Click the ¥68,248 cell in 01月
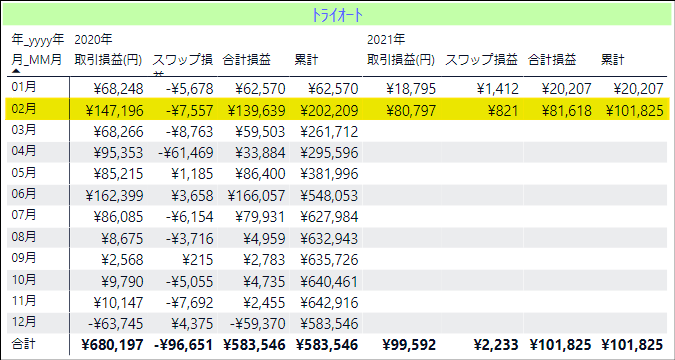This screenshot has height=360, width=675. (118, 89)
